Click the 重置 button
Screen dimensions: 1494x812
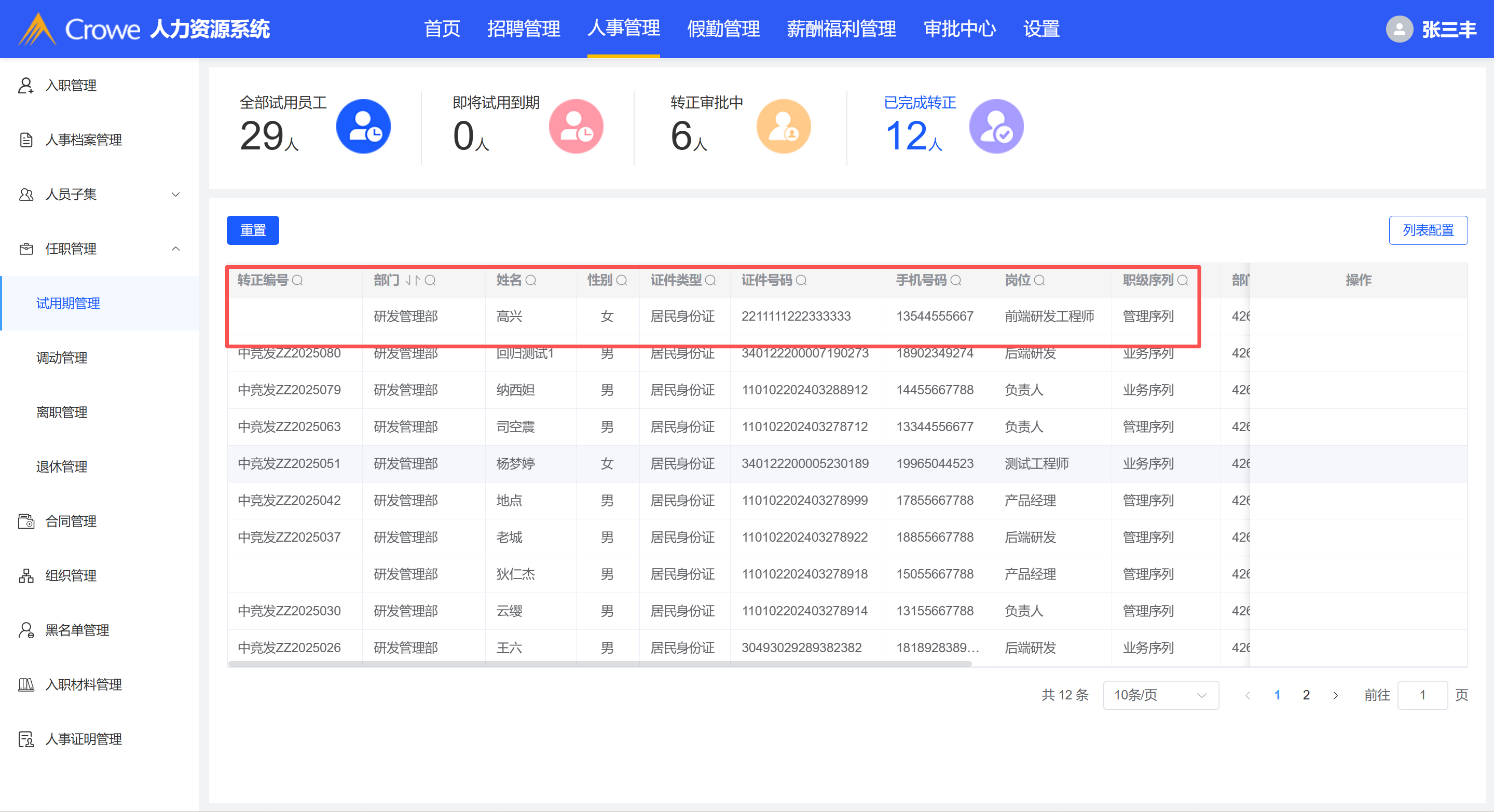[x=253, y=230]
